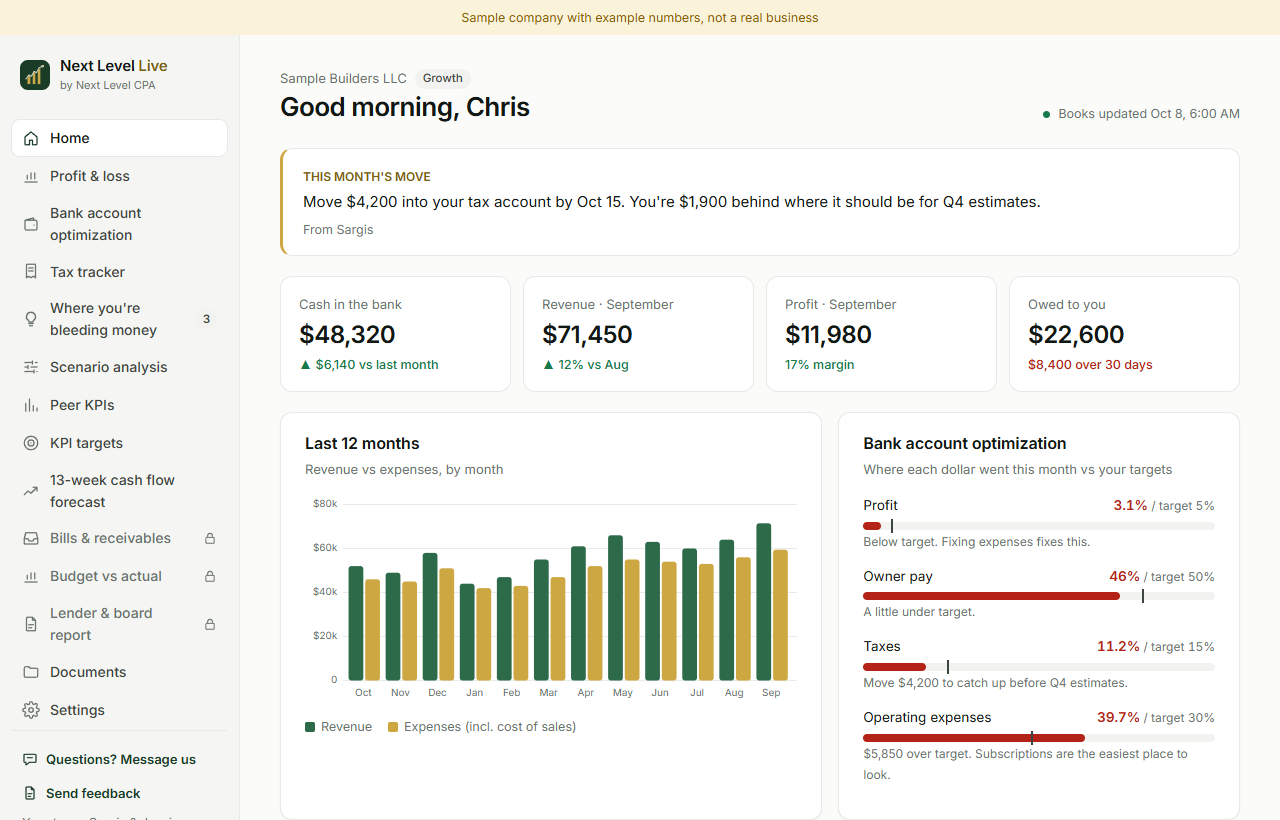
Task: Click the Home house icon
Action: pyautogui.click(x=31, y=139)
